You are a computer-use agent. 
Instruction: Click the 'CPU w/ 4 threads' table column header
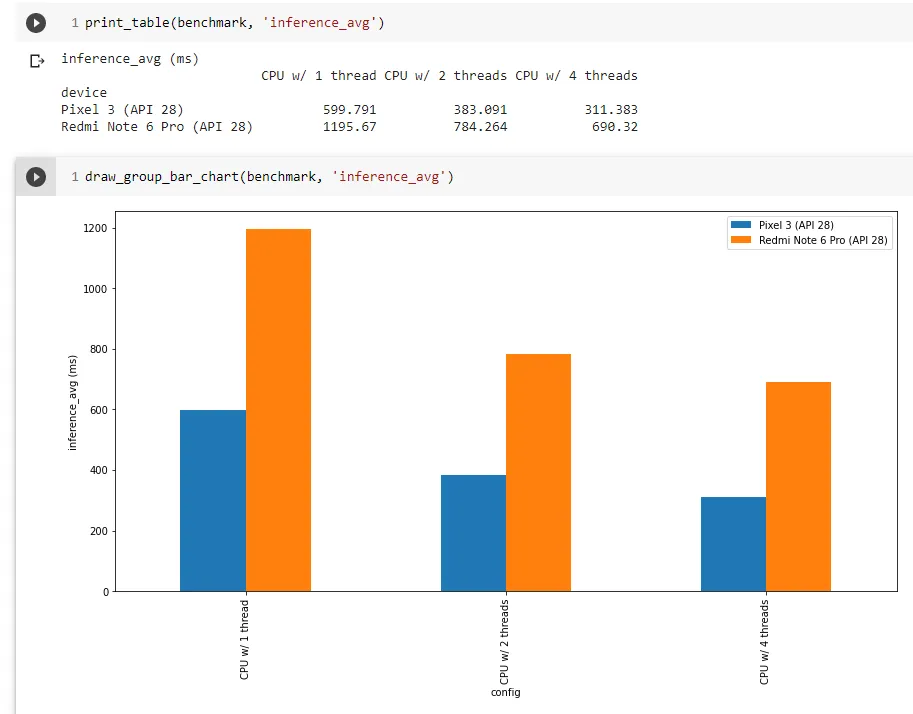(x=576, y=76)
